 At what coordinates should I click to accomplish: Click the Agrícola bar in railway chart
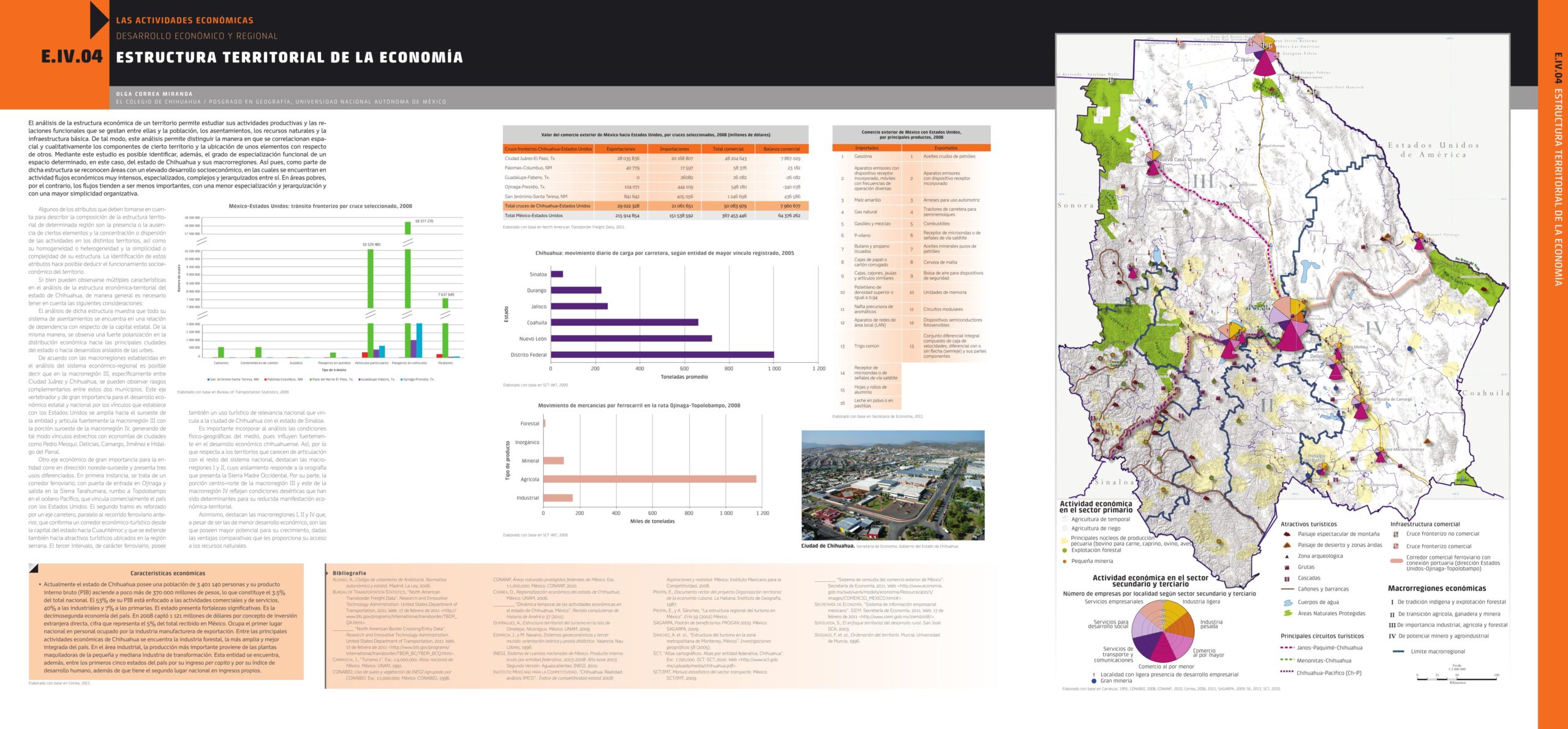649,479
